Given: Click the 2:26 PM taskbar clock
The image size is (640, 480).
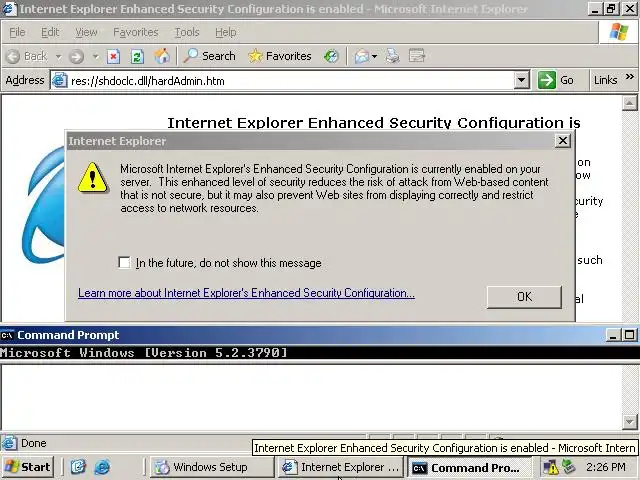Looking at the screenshot, I should coord(605,467).
